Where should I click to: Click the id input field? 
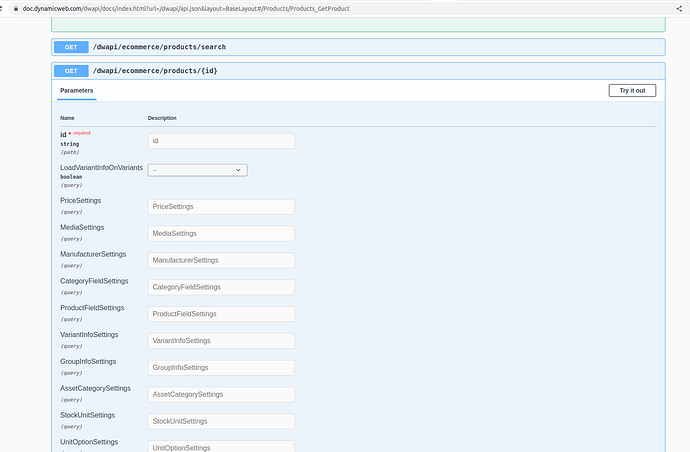point(221,141)
